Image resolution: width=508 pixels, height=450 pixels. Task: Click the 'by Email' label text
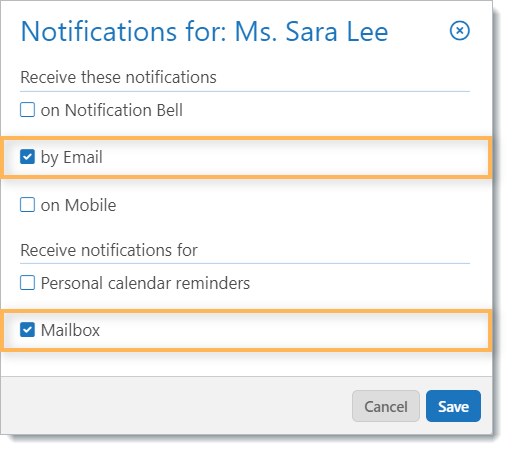click(71, 157)
